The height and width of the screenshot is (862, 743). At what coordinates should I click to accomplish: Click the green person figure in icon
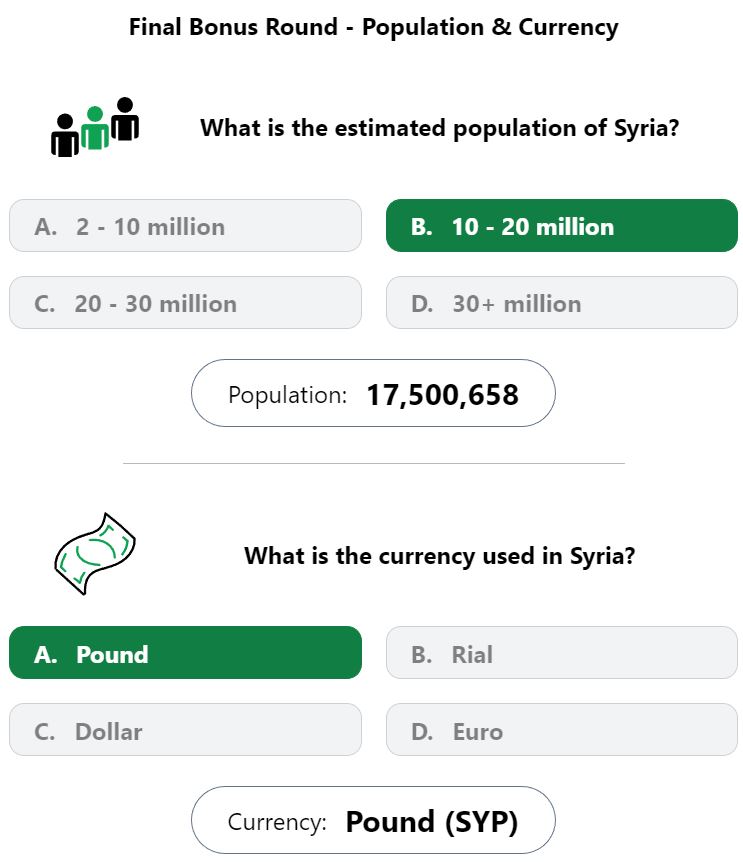[95, 128]
